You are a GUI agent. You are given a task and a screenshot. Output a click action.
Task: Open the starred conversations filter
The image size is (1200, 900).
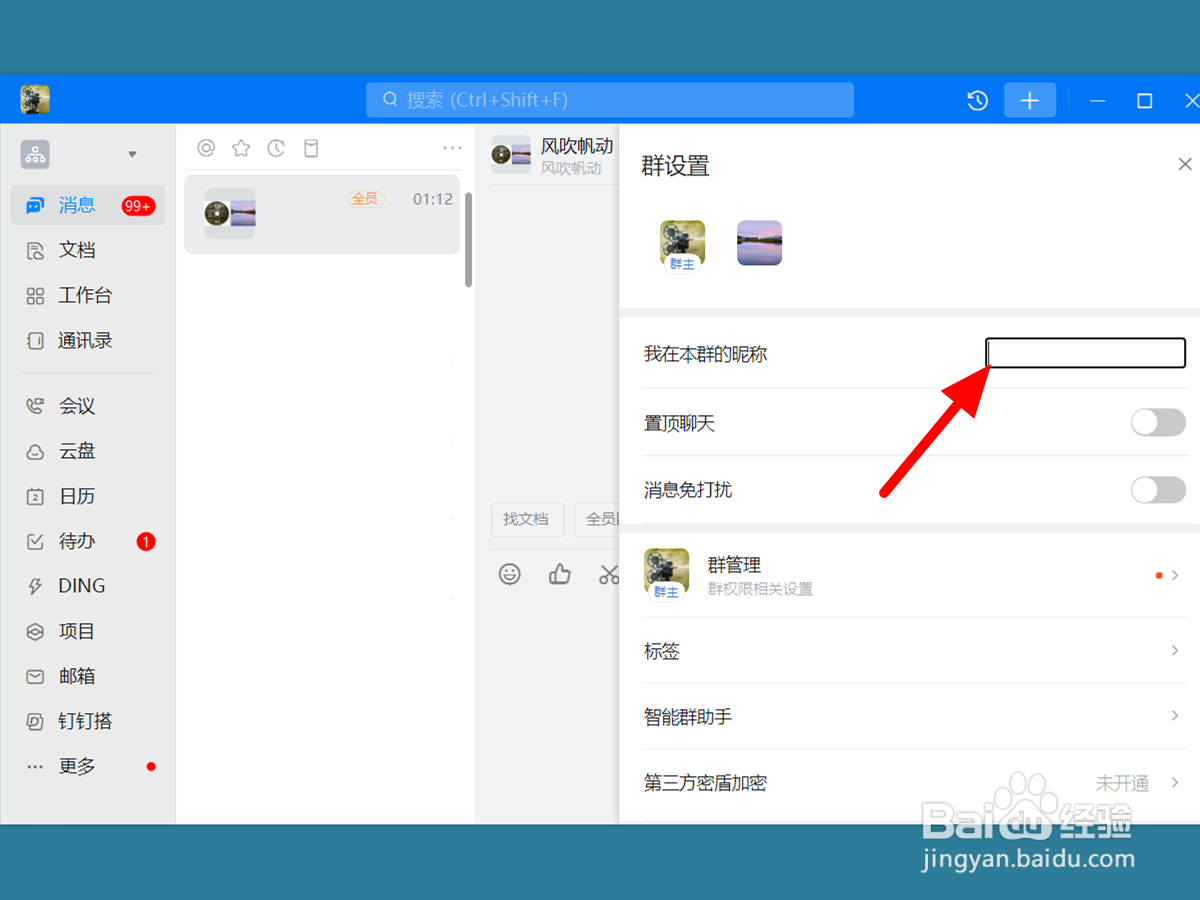coord(241,147)
